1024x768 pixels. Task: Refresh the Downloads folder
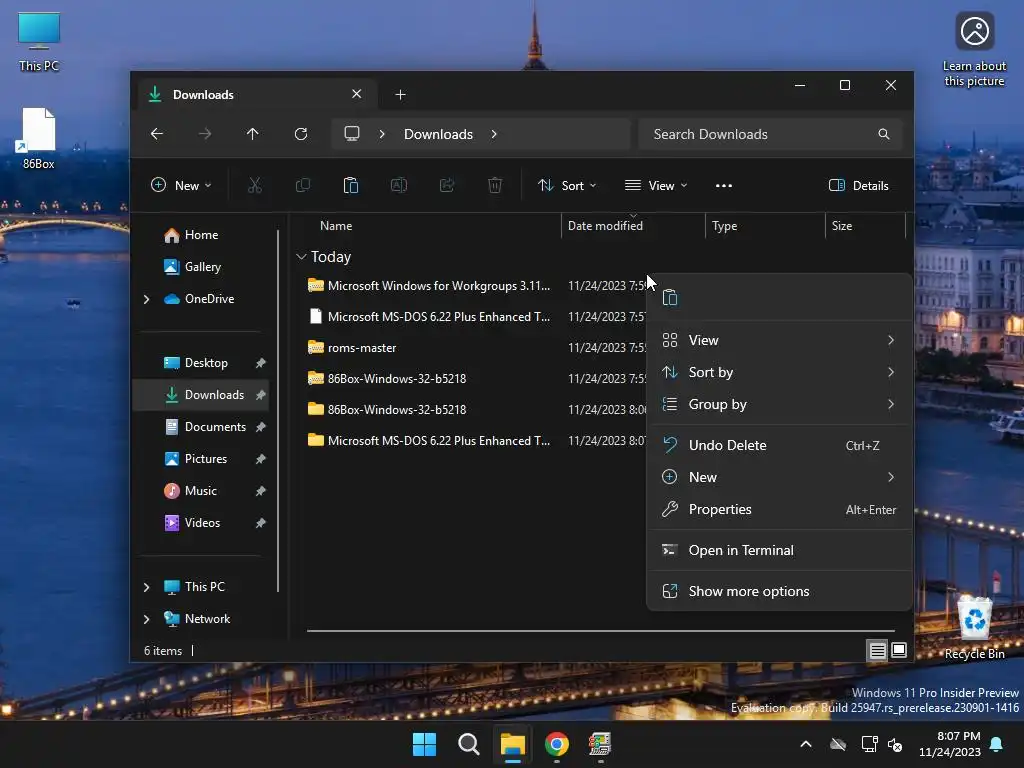coord(301,134)
